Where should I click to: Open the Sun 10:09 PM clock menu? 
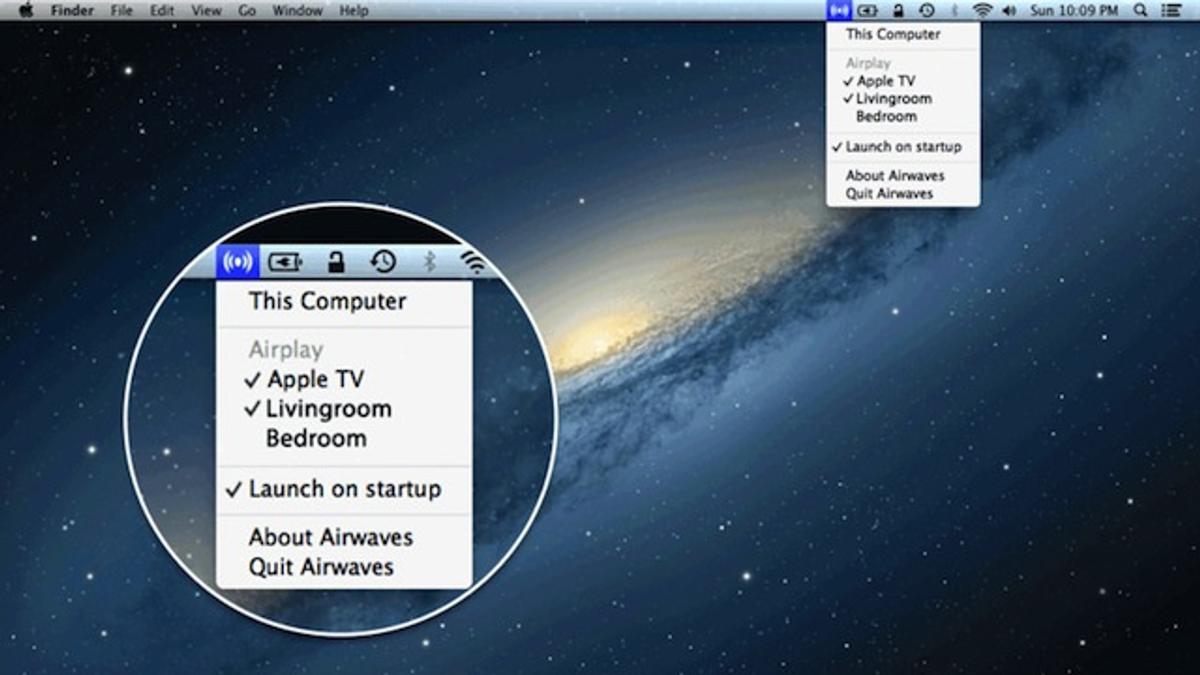point(1073,11)
